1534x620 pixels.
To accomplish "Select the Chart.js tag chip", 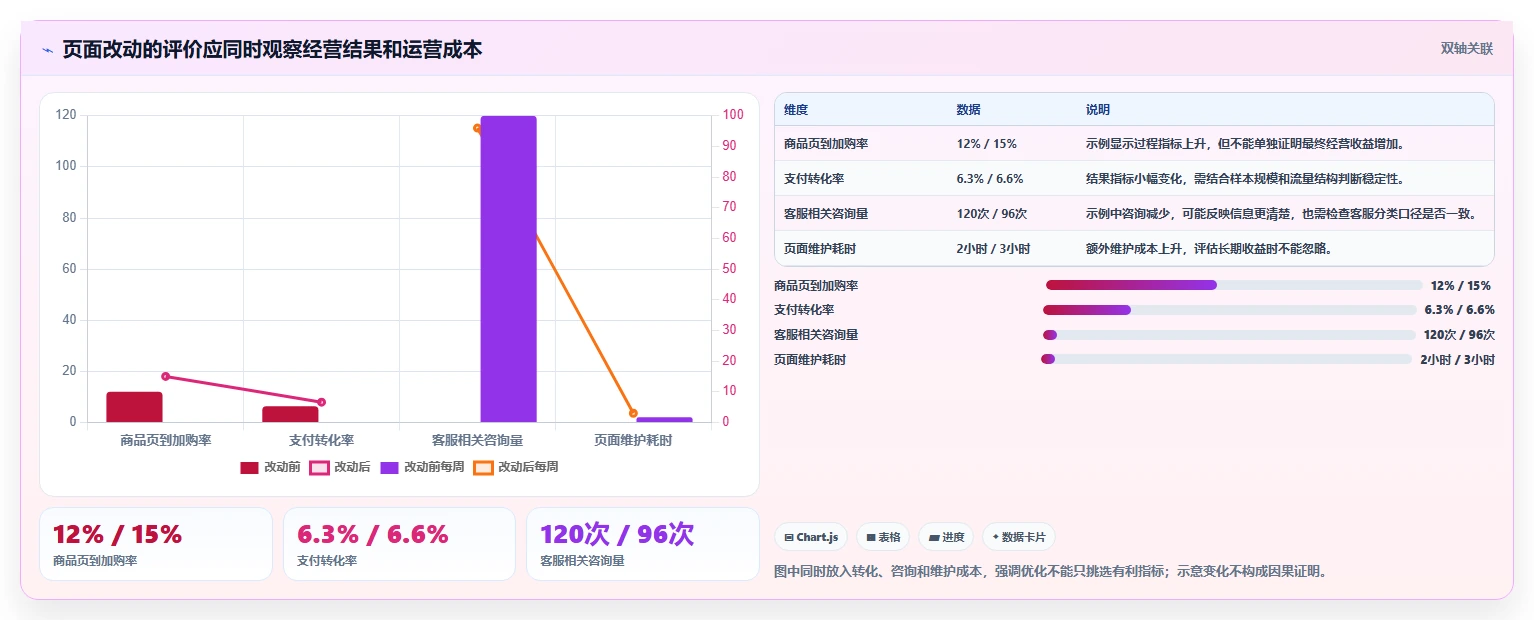I will (x=811, y=537).
